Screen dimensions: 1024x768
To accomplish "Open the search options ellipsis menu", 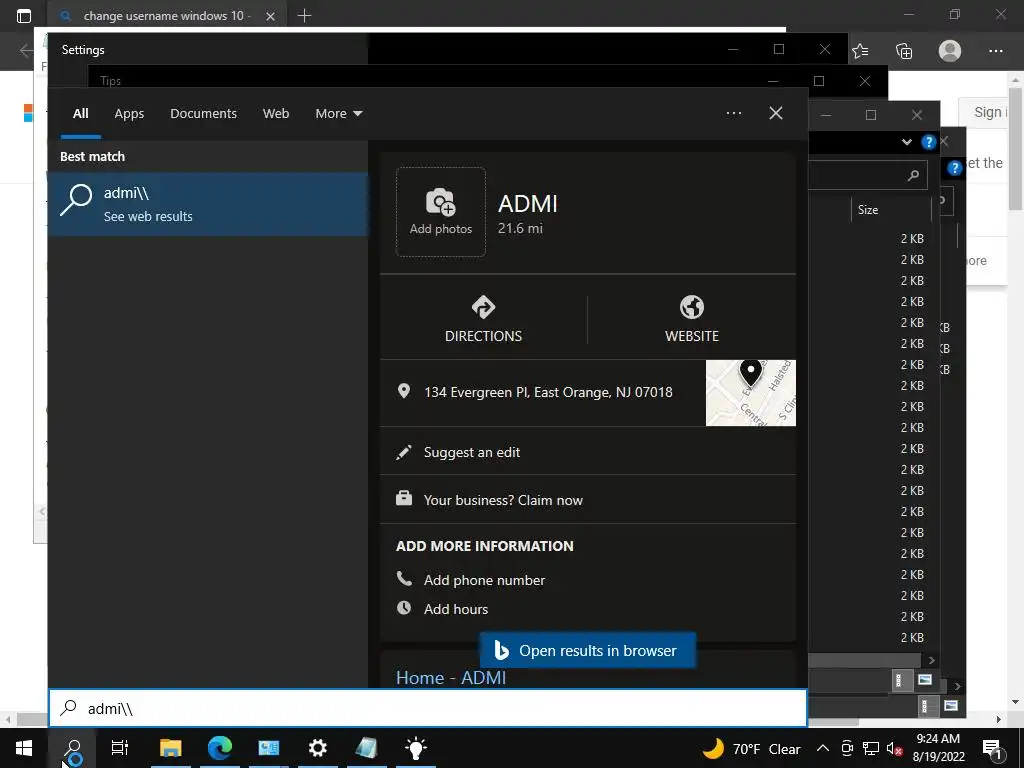I will (x=733, y=113).
